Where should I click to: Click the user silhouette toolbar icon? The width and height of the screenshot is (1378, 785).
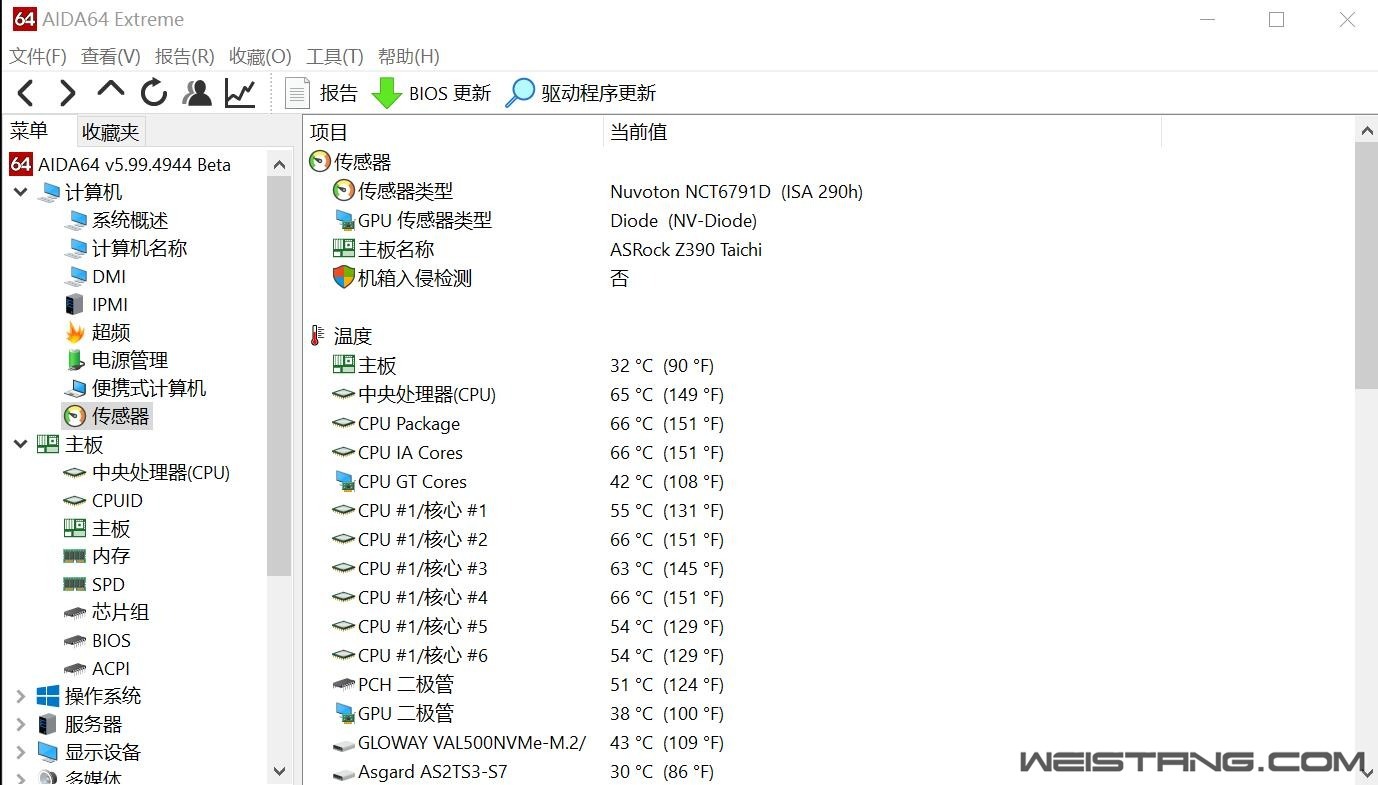[x=197, y=93]
